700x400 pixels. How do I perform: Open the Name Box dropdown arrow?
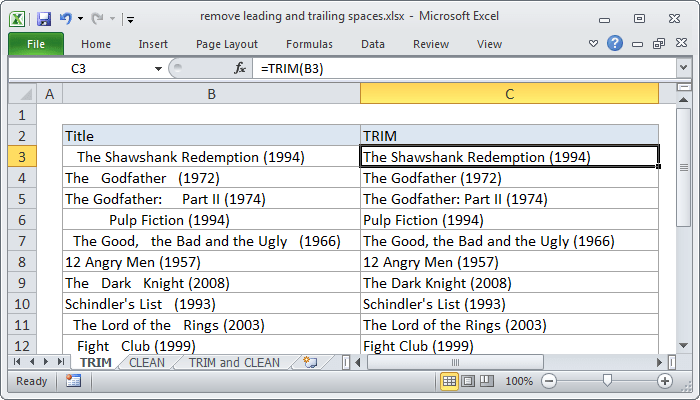[x=158, y=68]
